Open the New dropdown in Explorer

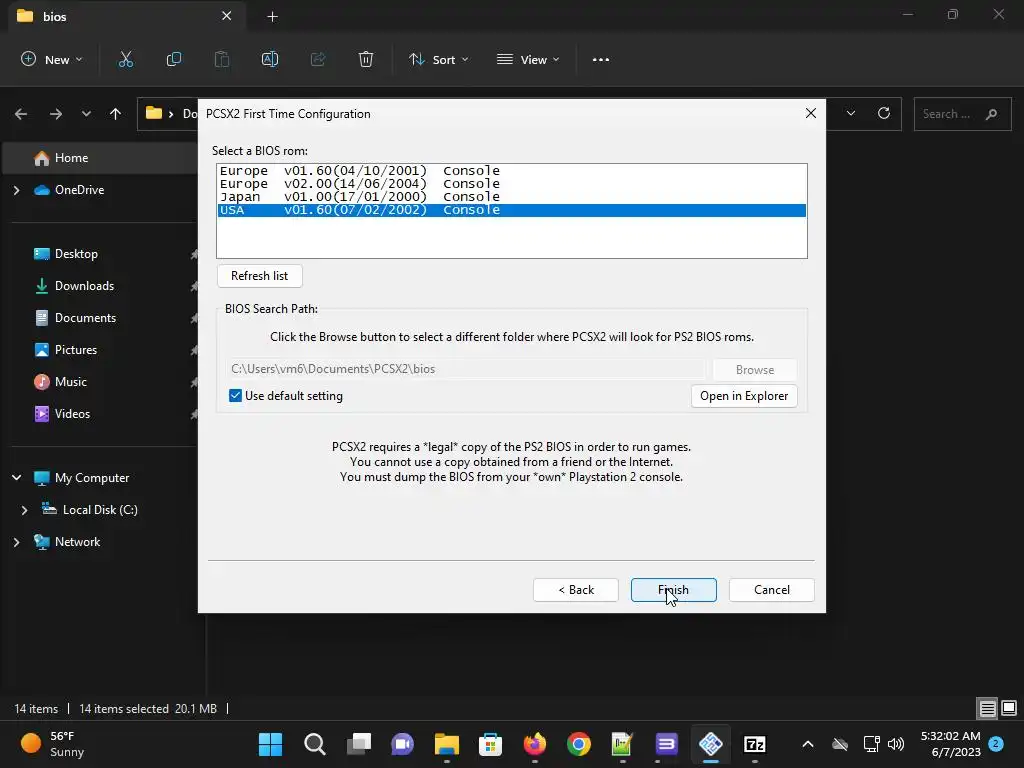point(52,59)
